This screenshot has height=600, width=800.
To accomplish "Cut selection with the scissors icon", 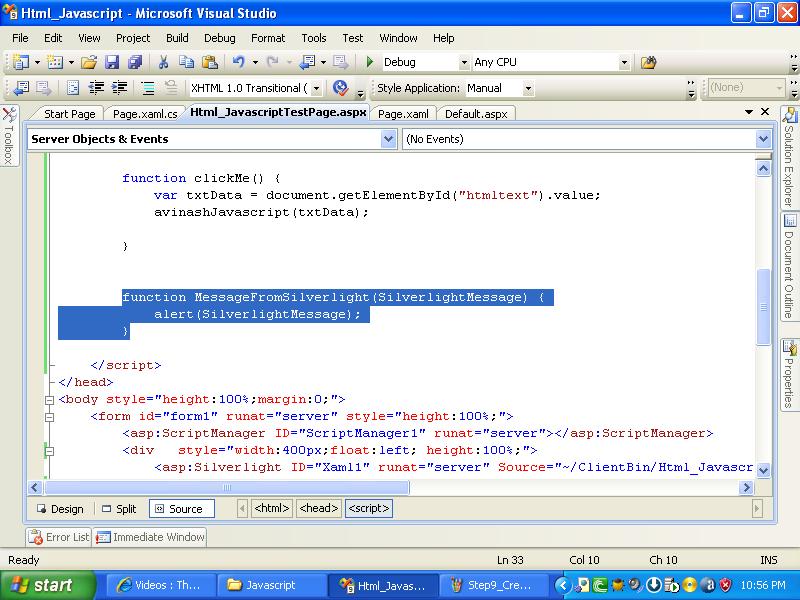I will [163, 62].
